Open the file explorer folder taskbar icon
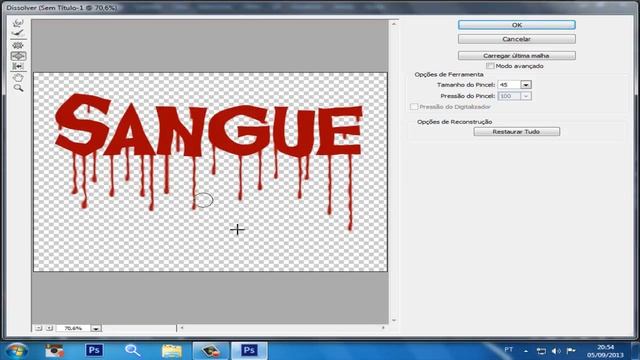The height and width of the screenshot is (360, 640). point(171,351)
